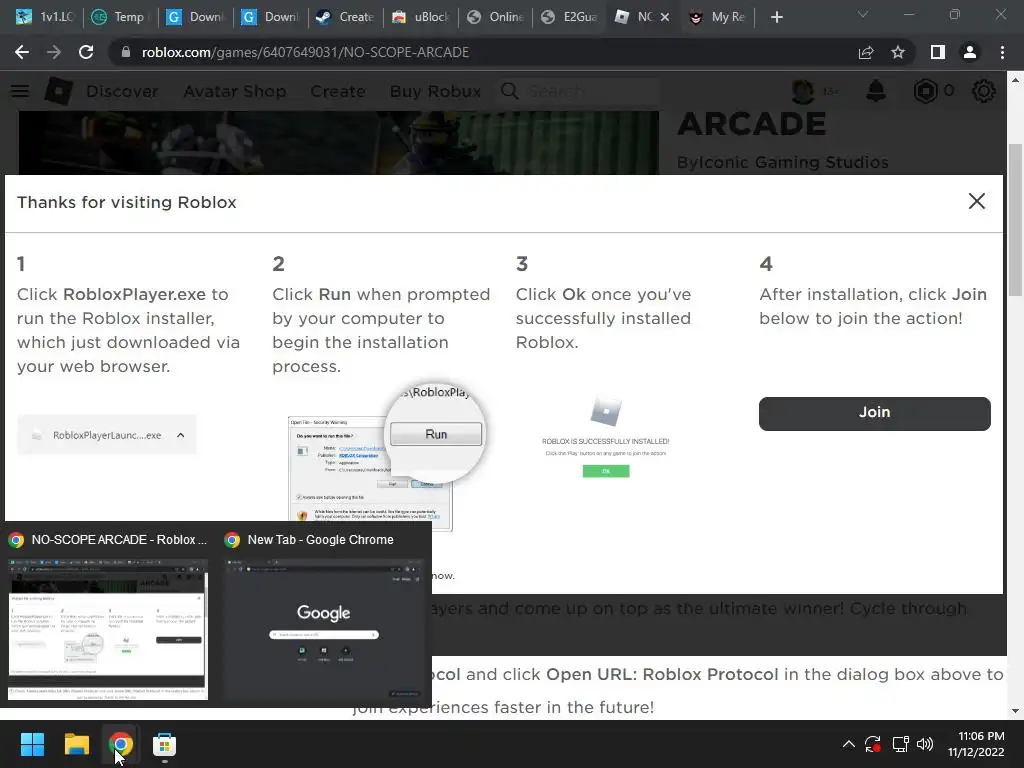Click the Join button
Screen dimensions: 1024x768
[874, 413]
